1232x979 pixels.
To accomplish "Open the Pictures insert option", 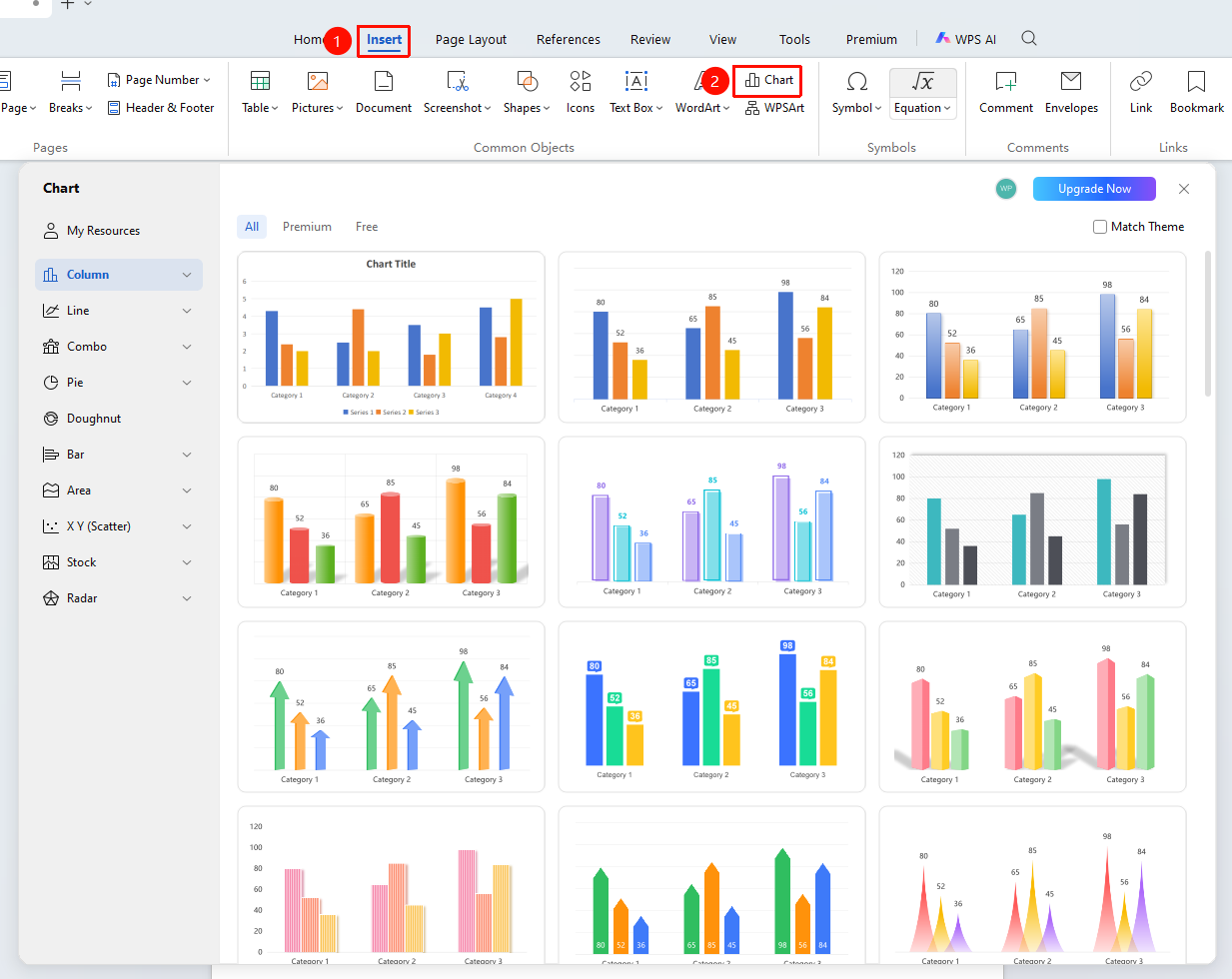I will click(x=317, y=92).
